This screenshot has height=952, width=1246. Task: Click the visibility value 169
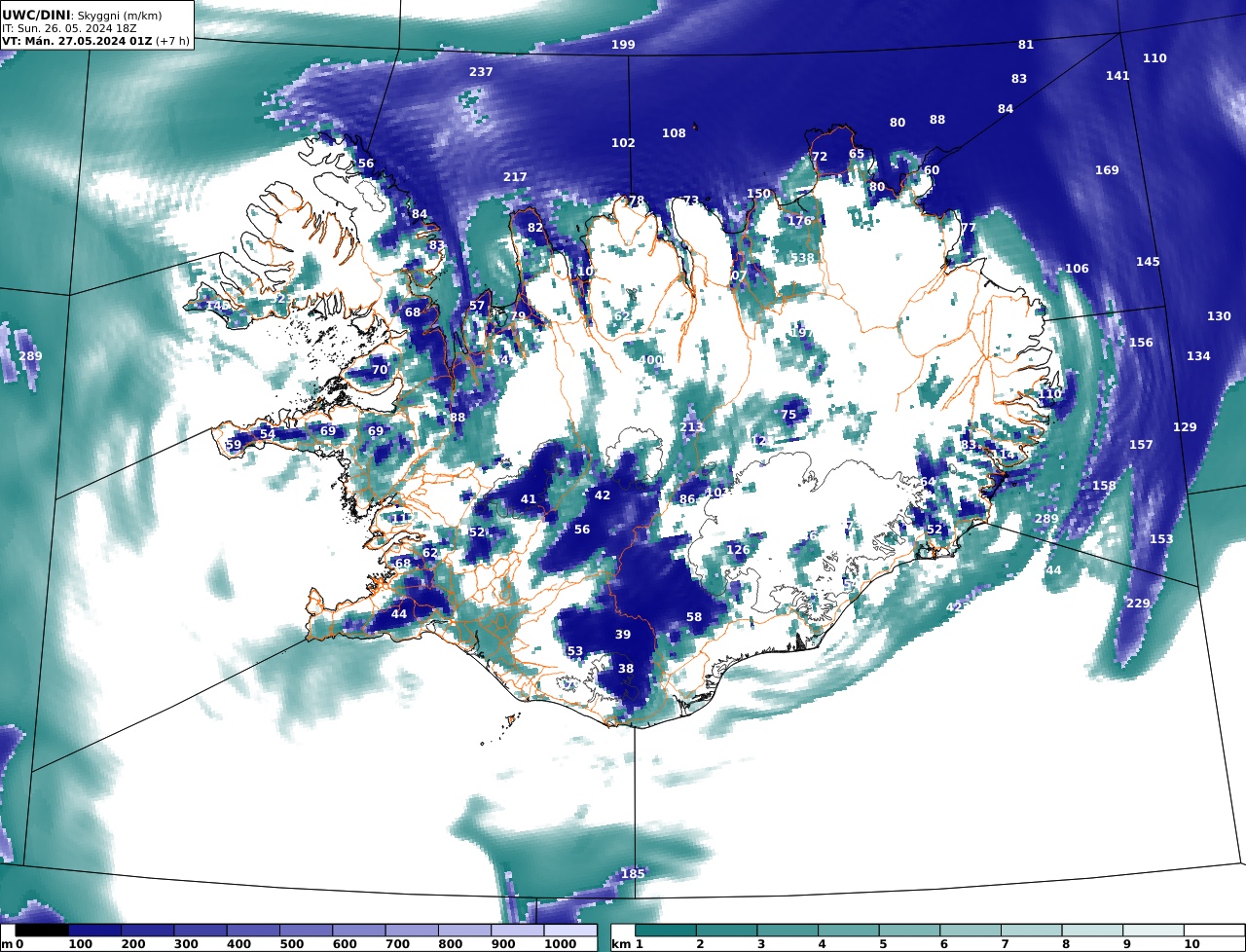[1107, 170]
